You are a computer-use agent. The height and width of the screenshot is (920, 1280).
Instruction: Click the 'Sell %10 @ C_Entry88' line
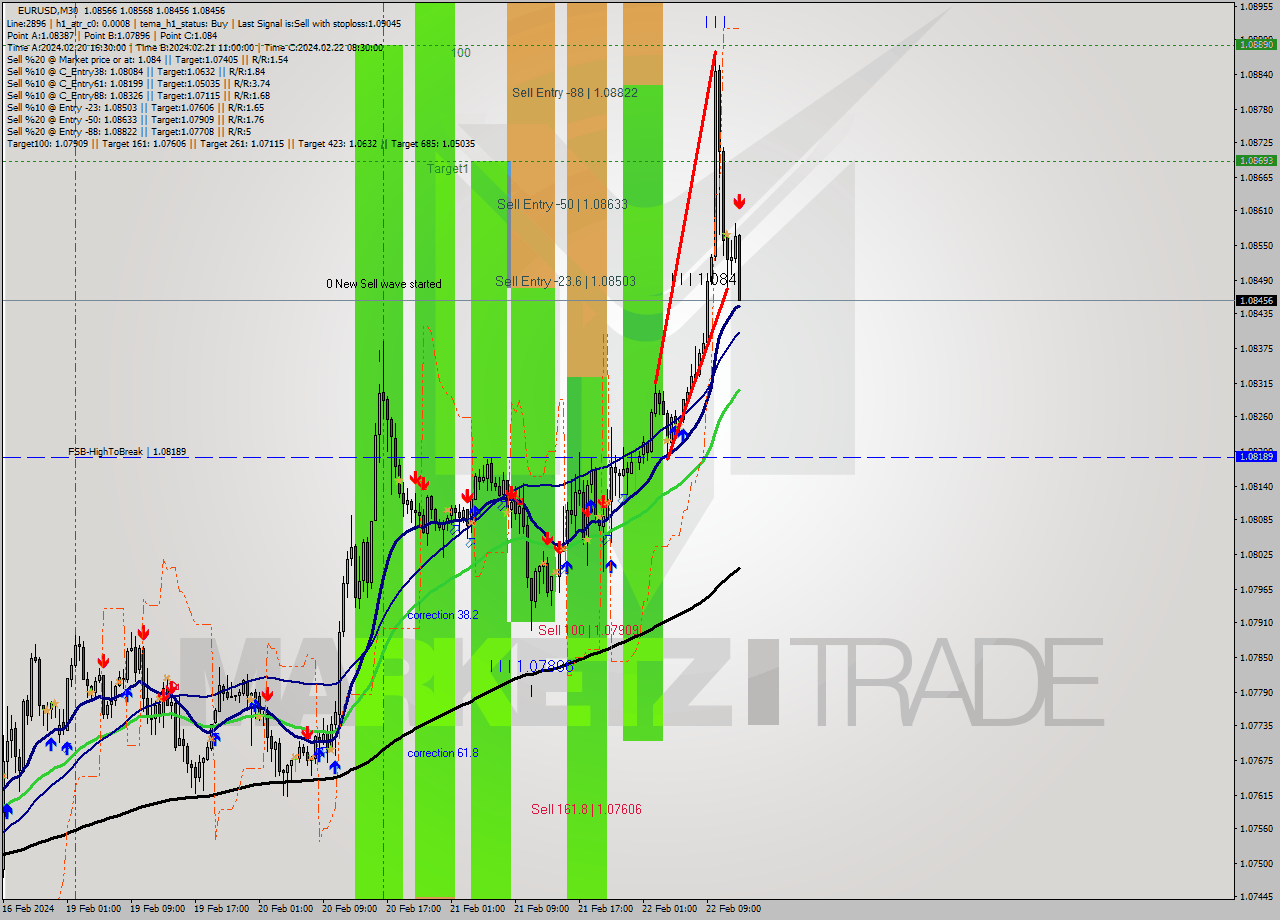[x=138, y=95]
